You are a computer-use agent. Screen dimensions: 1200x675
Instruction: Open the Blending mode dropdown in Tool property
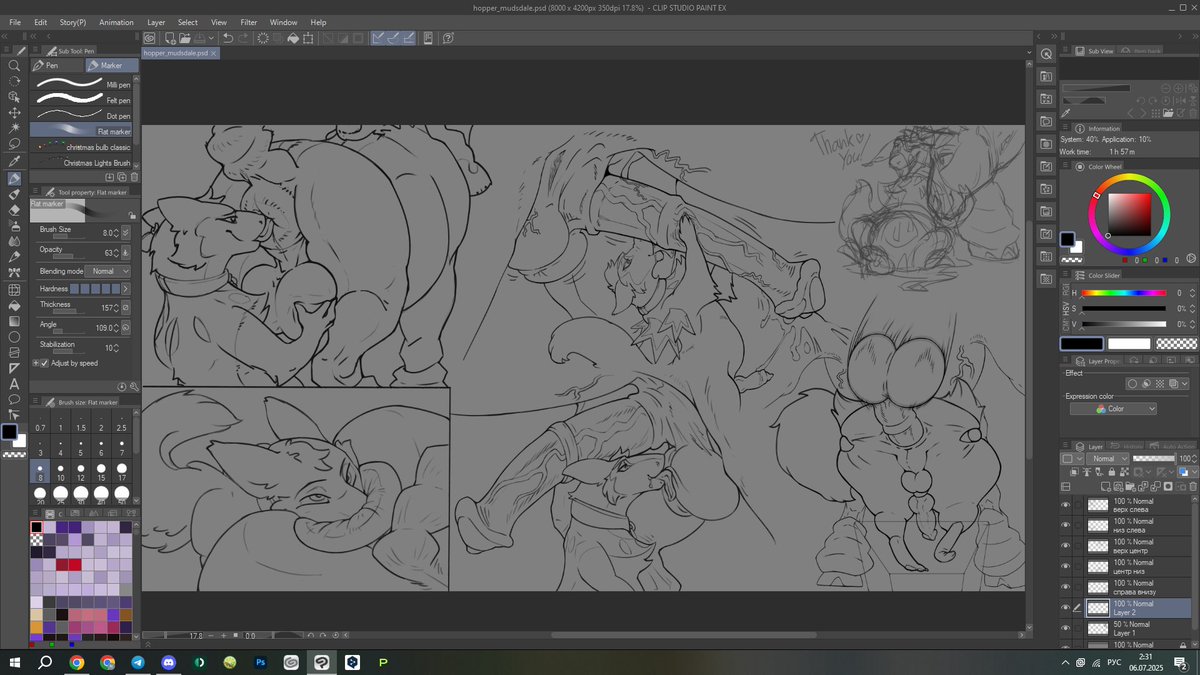coord(108,270)
